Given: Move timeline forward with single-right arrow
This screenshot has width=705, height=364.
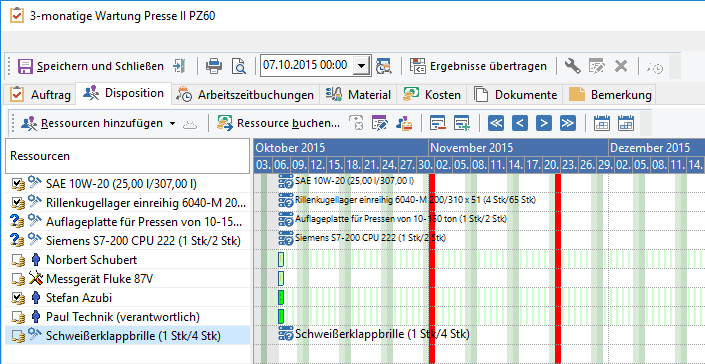Looking at the screenshot, I should 544,123.
